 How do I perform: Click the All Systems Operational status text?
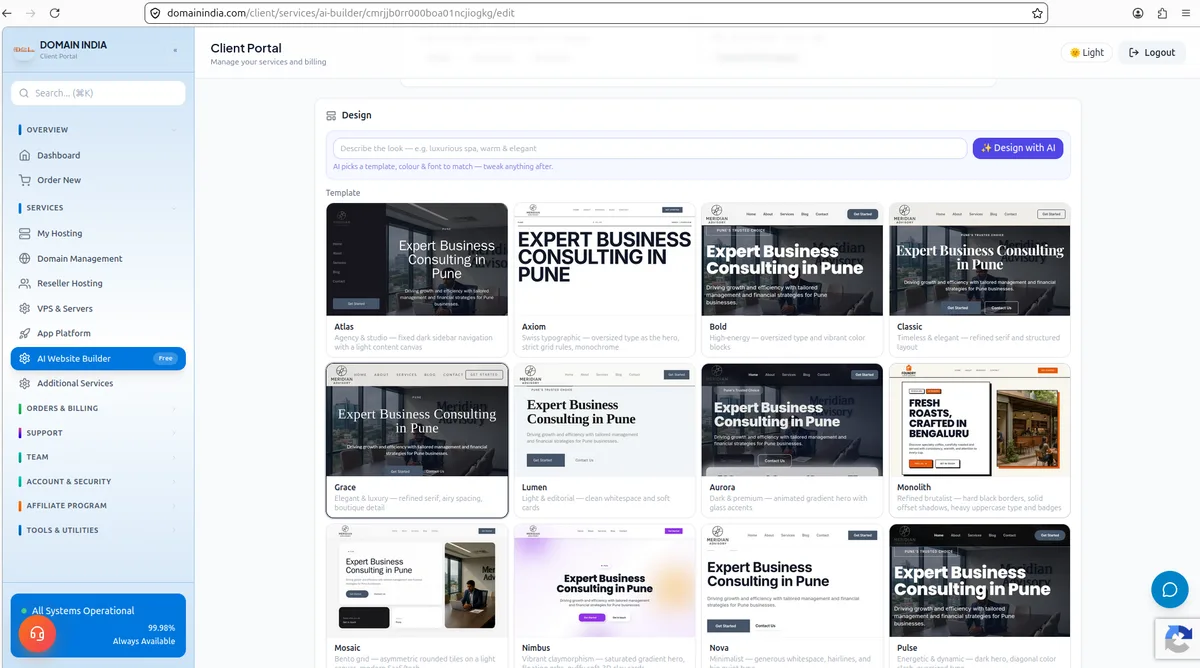coord(83,610)
